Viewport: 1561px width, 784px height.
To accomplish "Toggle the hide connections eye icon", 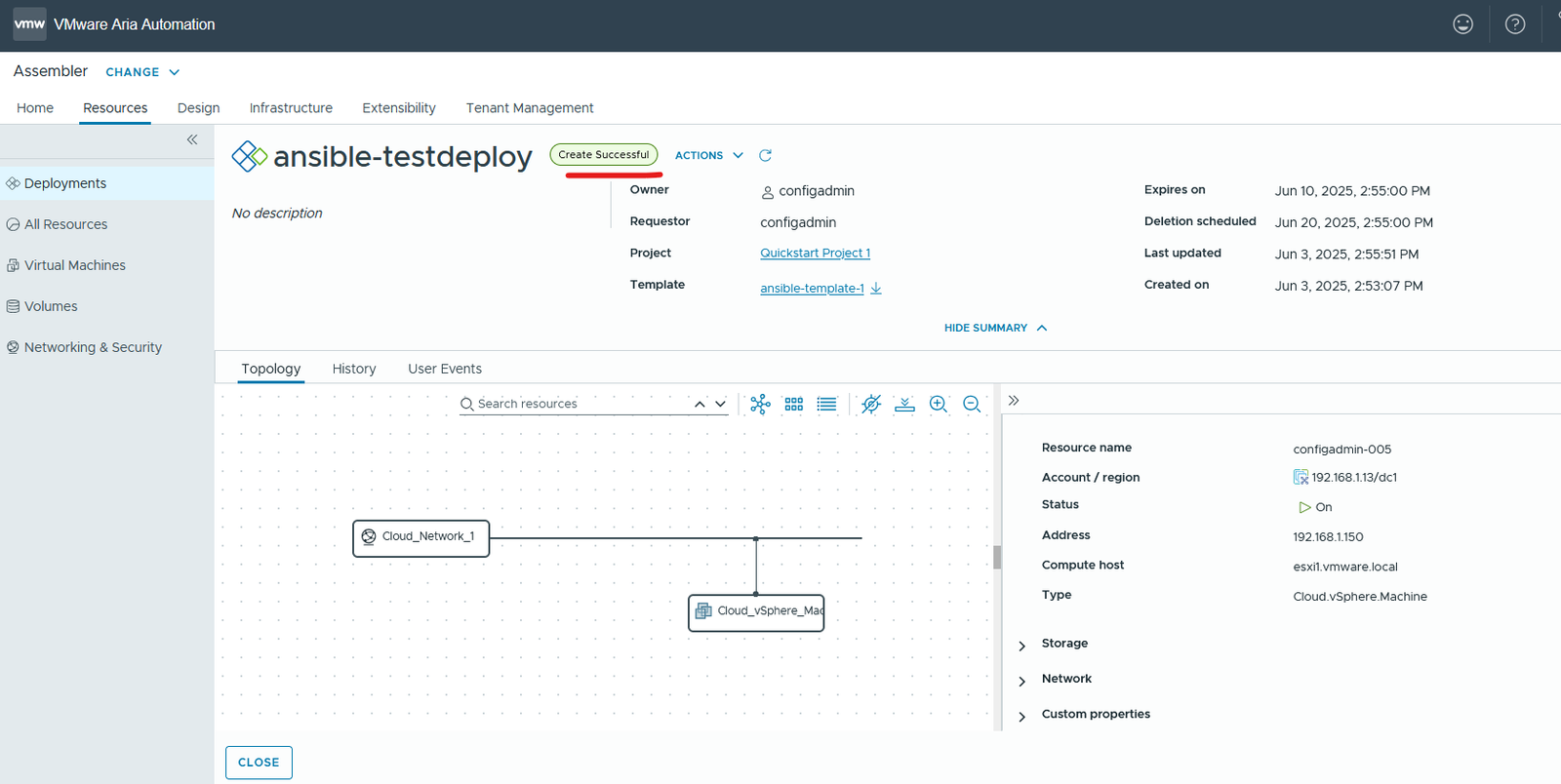I will pos(871,404).
